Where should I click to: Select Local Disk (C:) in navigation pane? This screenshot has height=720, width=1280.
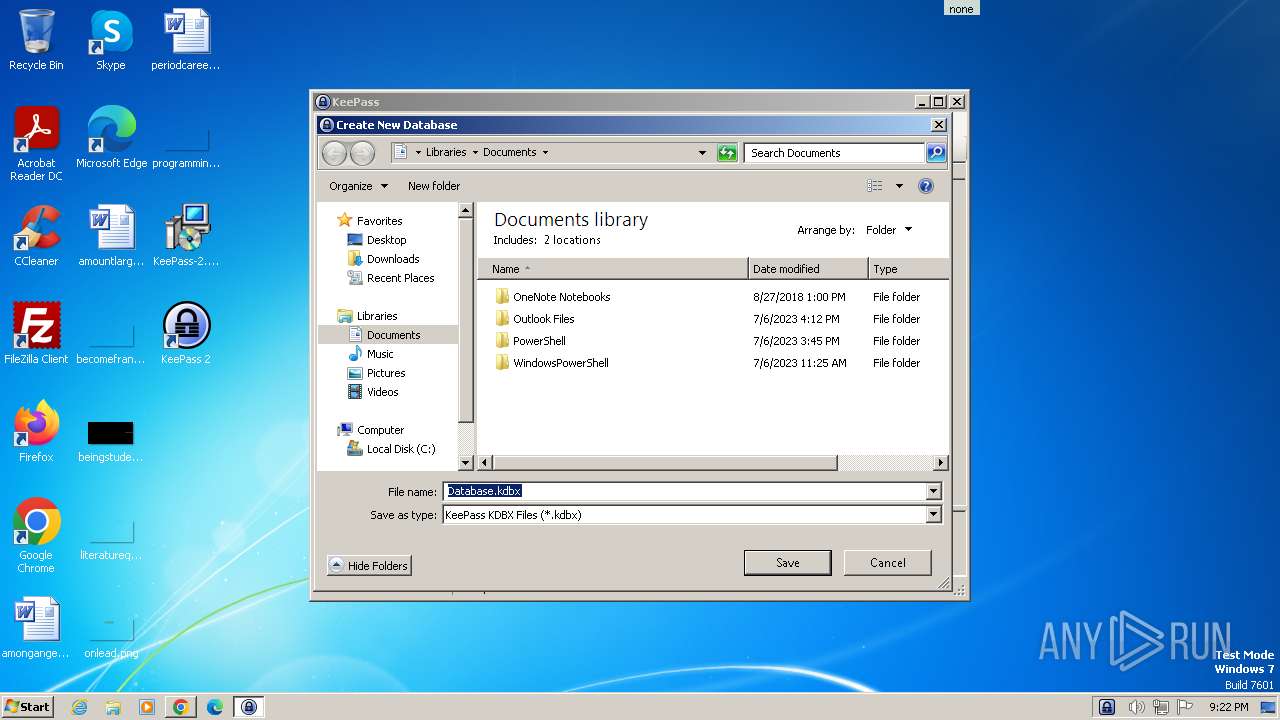point(401,449)
